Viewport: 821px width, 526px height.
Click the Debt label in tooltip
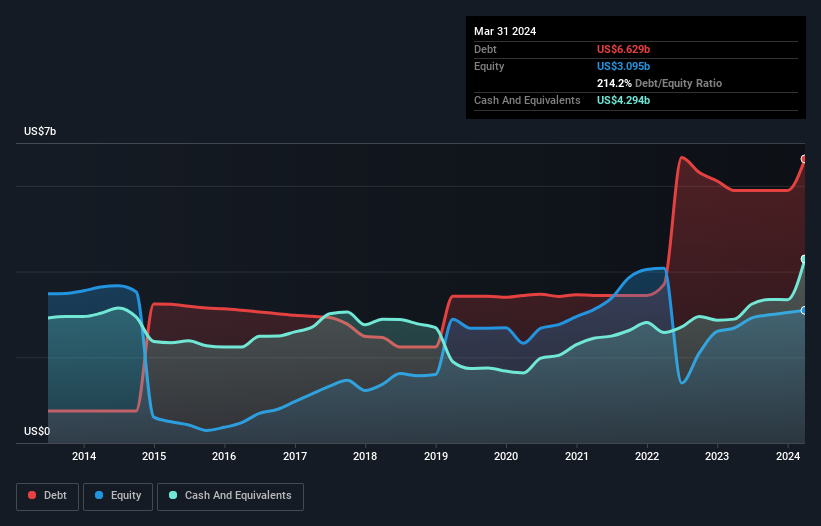pyautogui.click(x=485, y=49)
